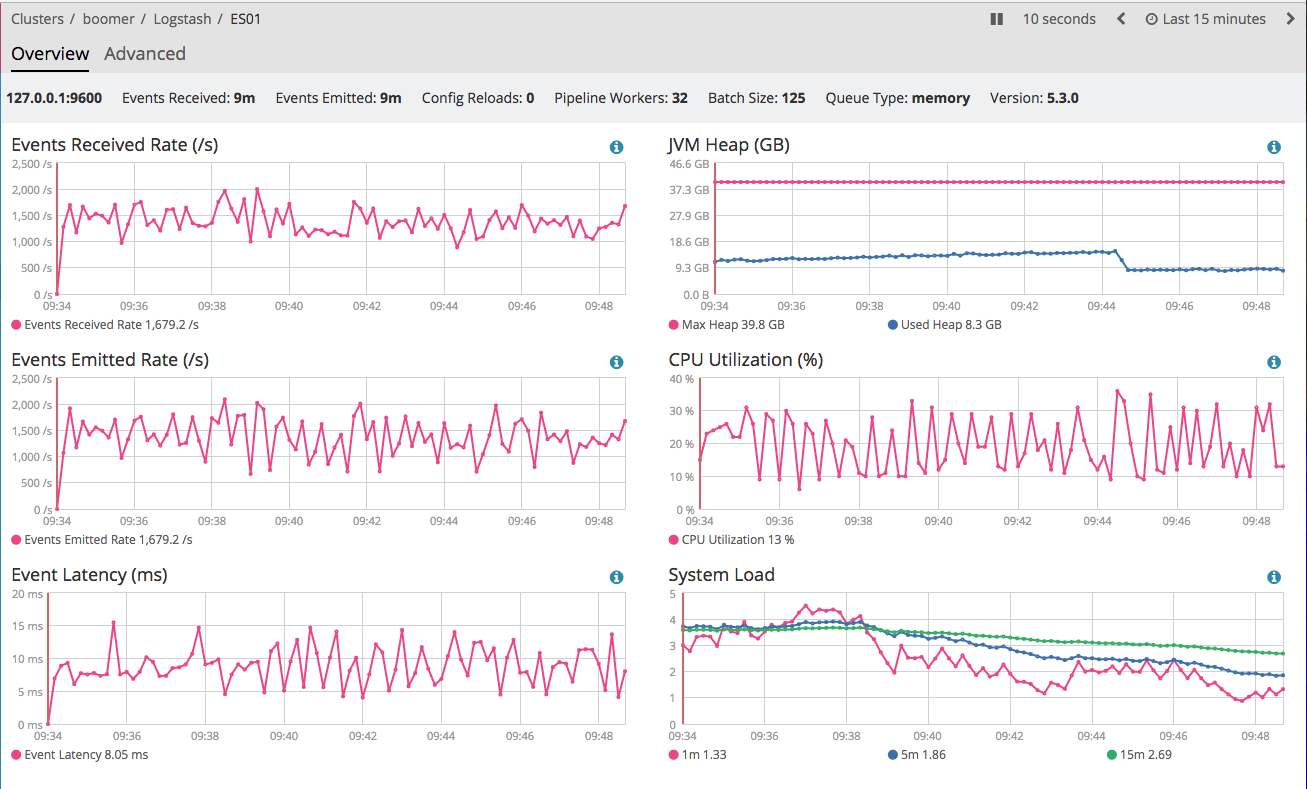This screenshot has height=789, width=1307.
Task: Toggle Used Heap series in legend
Action: pos(950,325)
